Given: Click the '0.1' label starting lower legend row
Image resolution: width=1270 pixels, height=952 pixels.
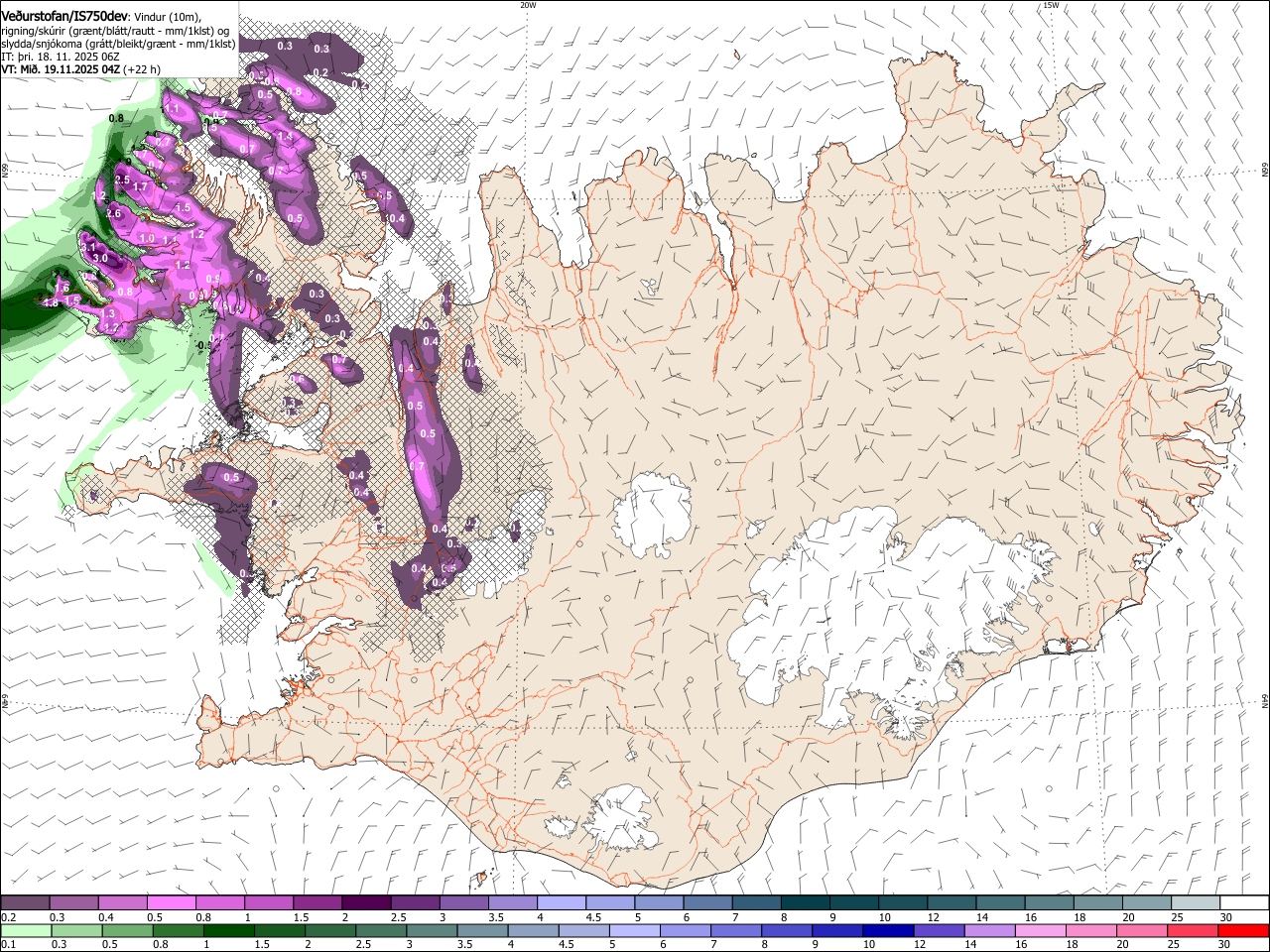Looking at the screenshot, I should [x=9, y=944].
